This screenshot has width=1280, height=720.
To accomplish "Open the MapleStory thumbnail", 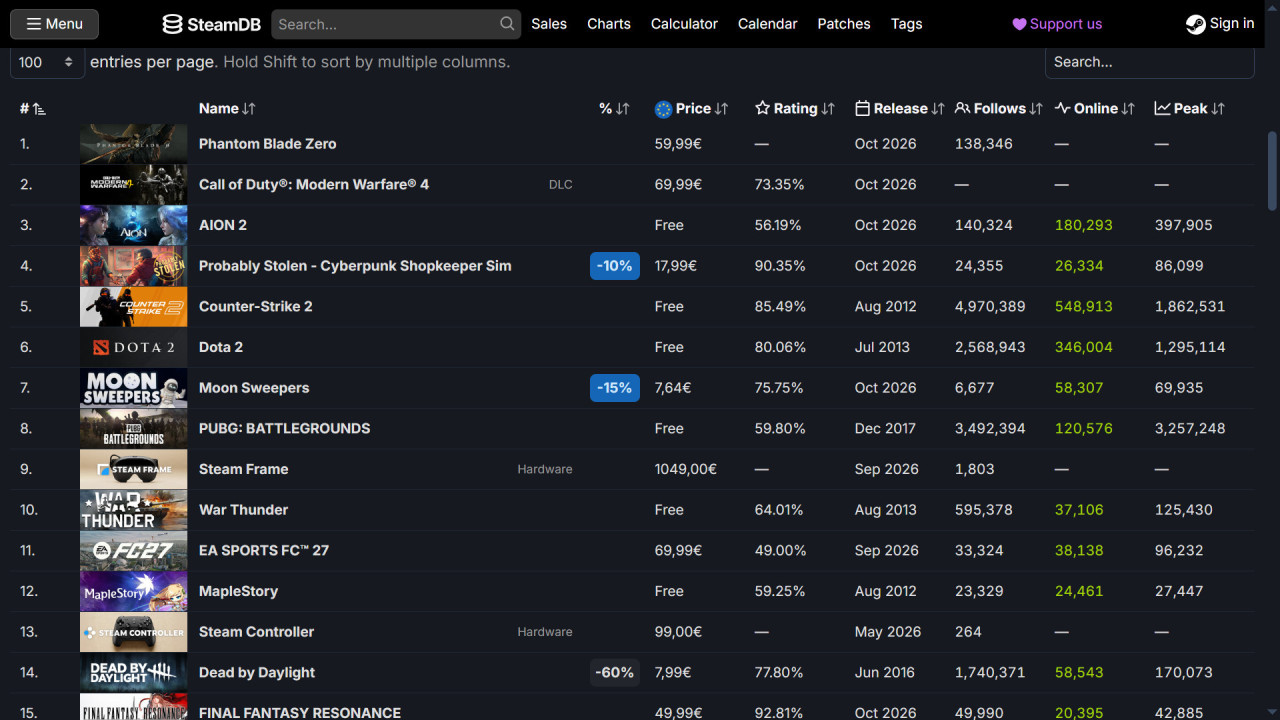I will click(133, 591).
